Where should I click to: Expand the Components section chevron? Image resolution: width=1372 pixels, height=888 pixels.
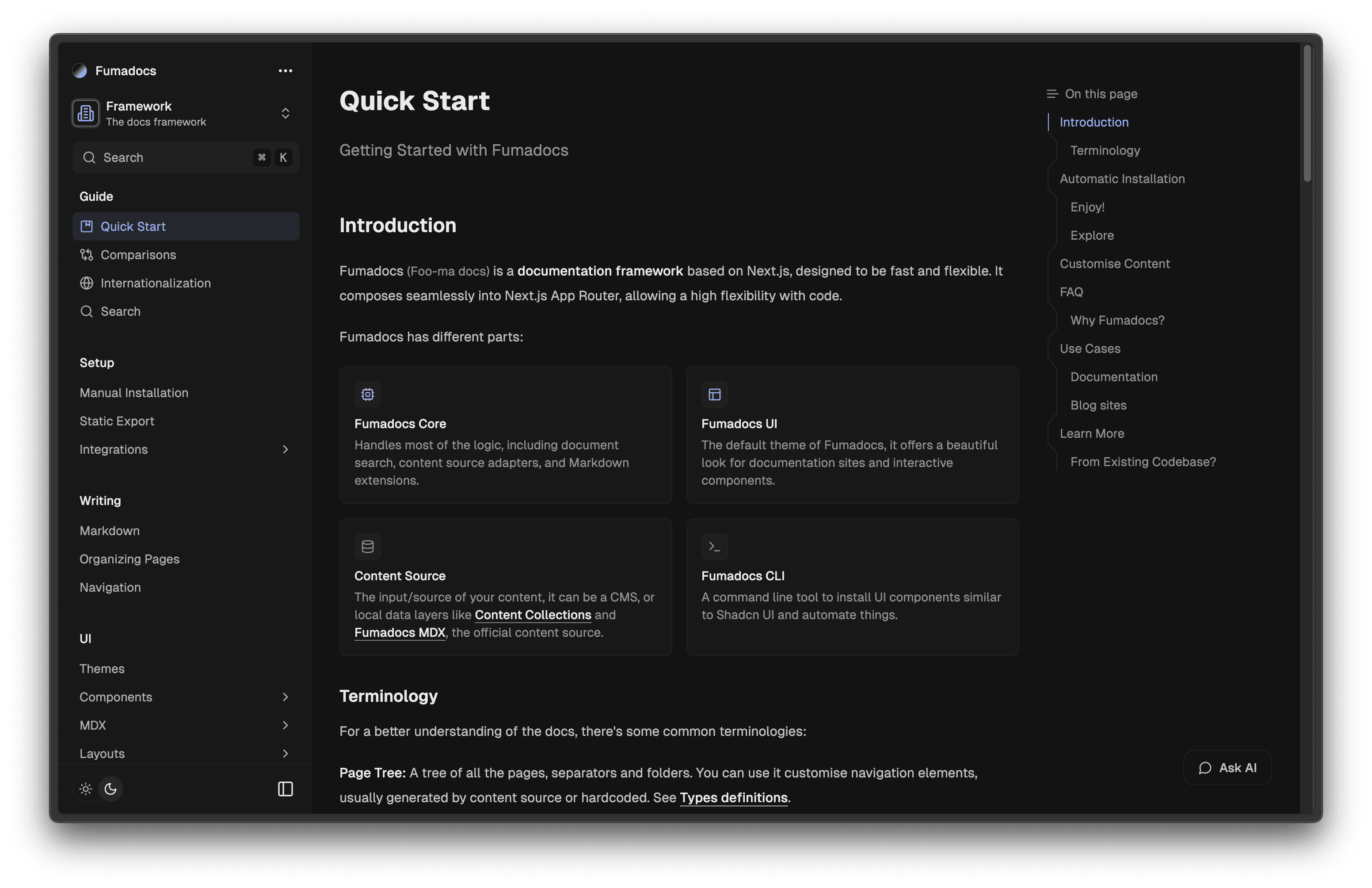285,696
